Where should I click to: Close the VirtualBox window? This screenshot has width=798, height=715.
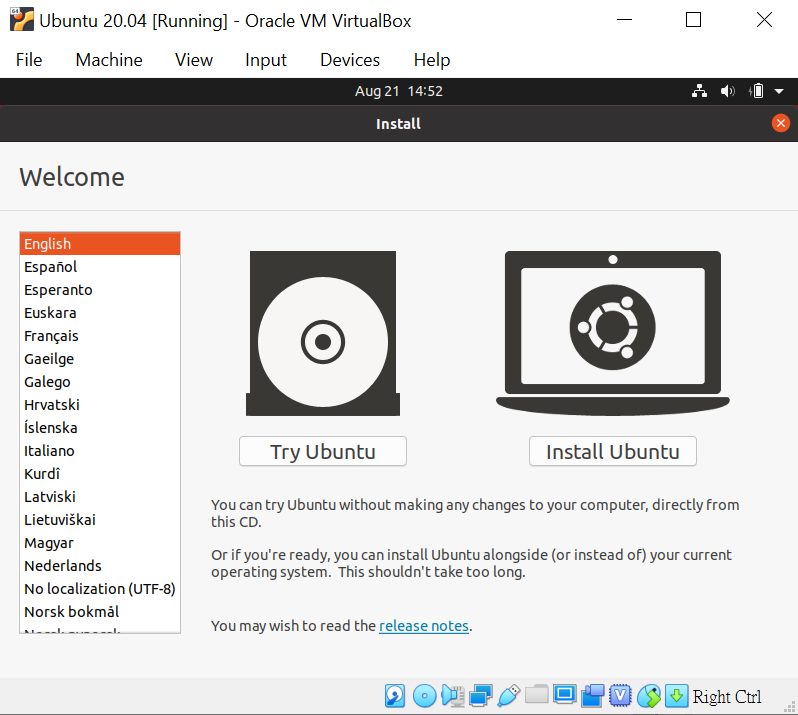point(764,20)
